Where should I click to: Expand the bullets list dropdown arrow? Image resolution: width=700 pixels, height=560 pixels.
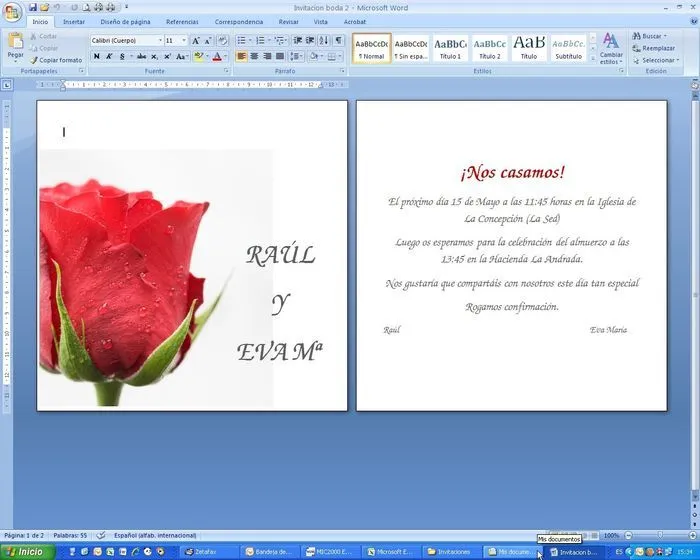tap(250, 41)
